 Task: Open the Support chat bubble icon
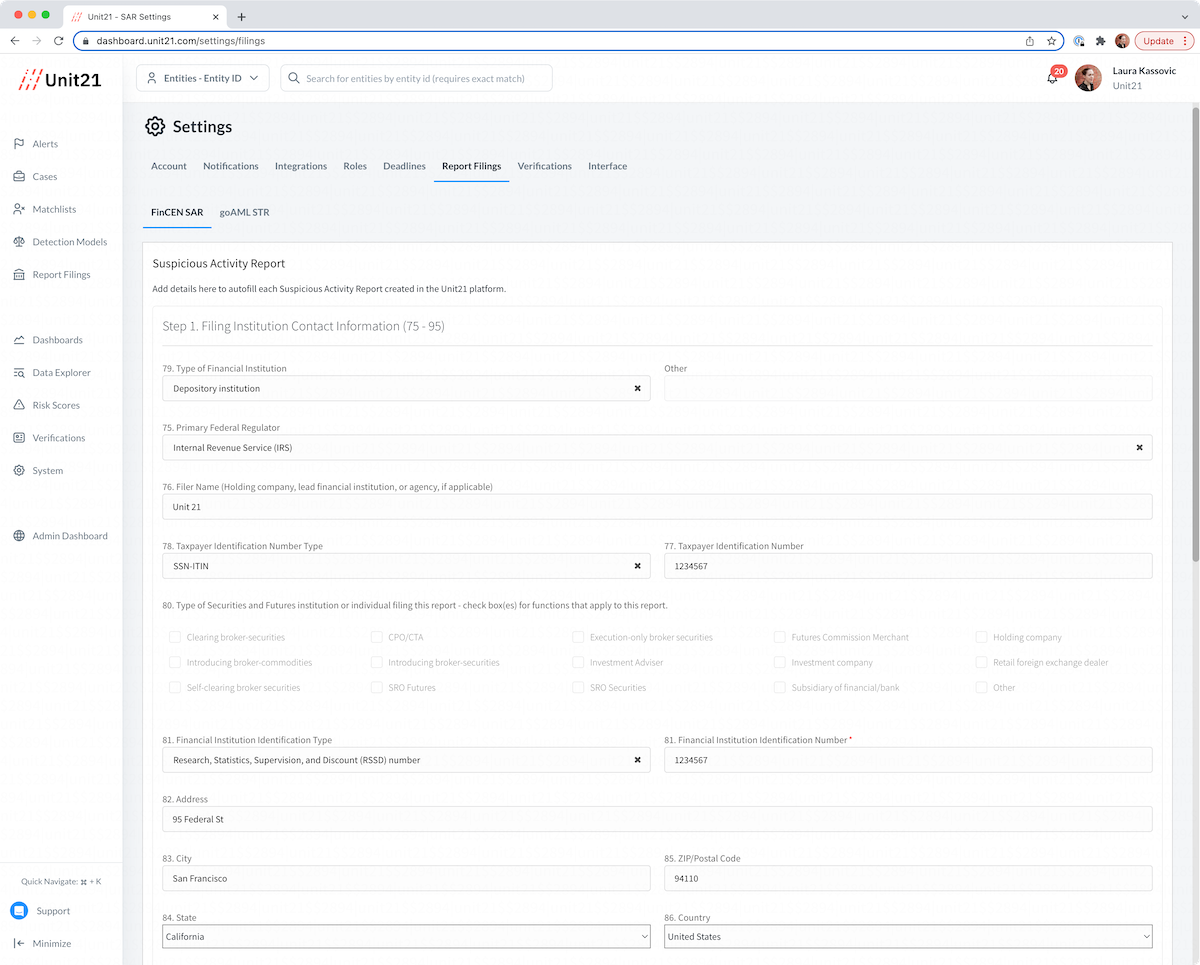tap(19, 911)
